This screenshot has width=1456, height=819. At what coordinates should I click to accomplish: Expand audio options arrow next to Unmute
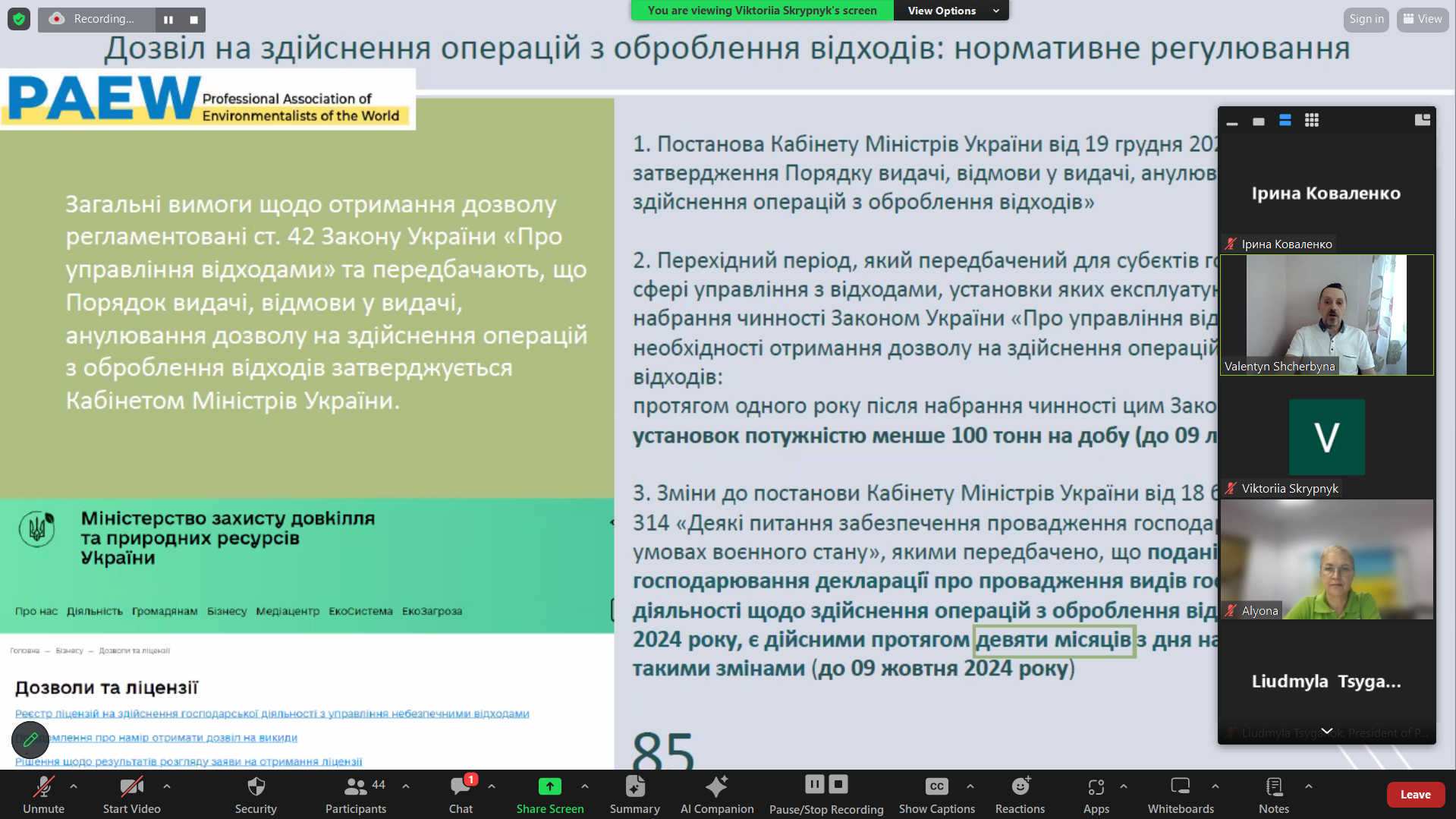[74, 786]
